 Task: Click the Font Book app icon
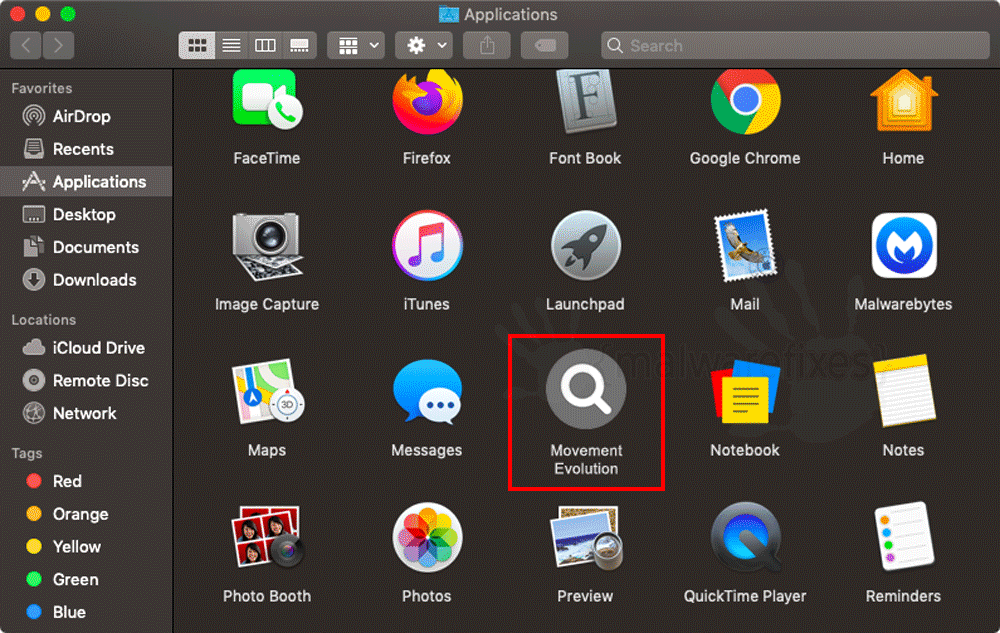pos(585,101)
